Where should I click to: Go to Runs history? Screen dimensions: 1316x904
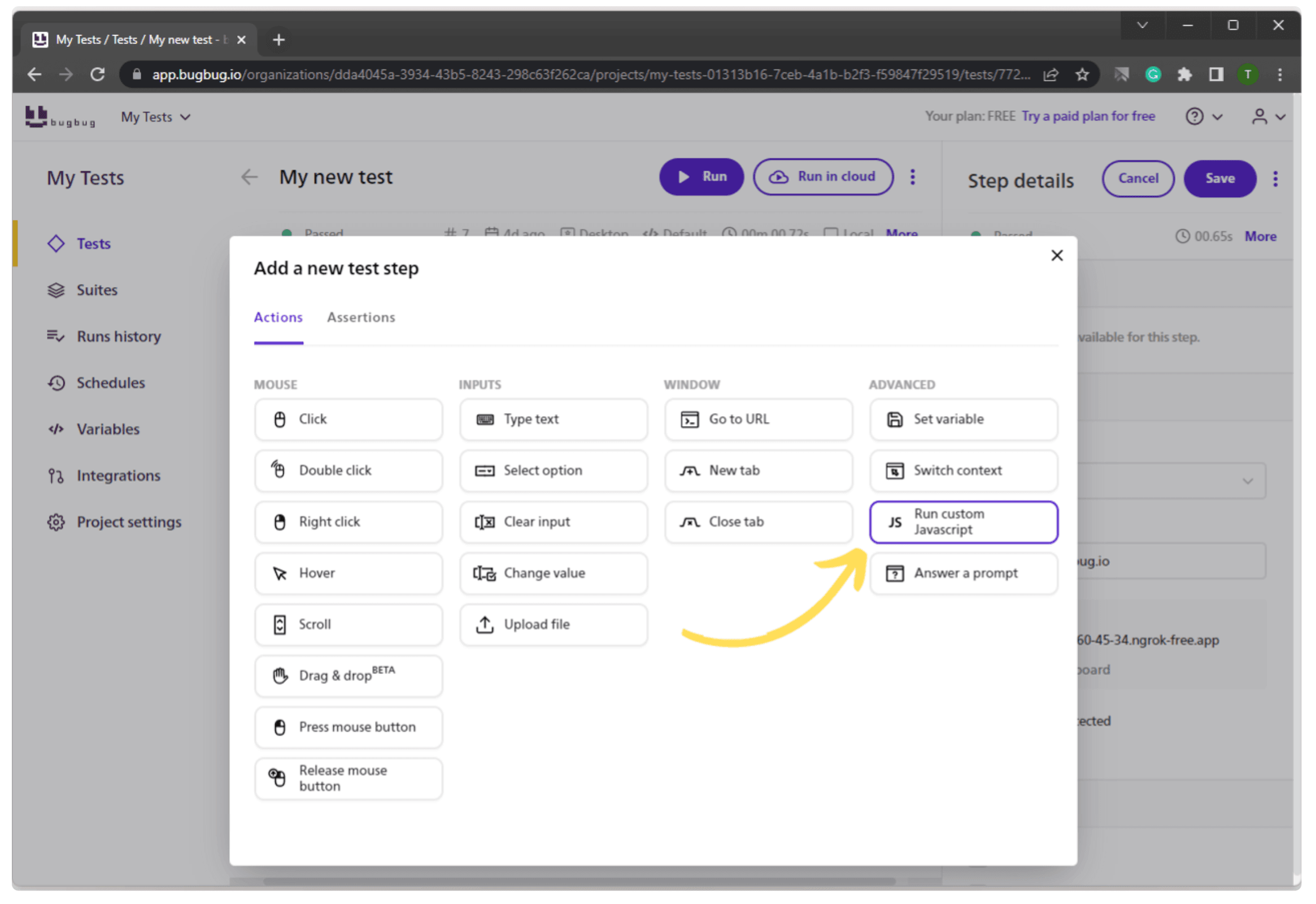[119, 337]
